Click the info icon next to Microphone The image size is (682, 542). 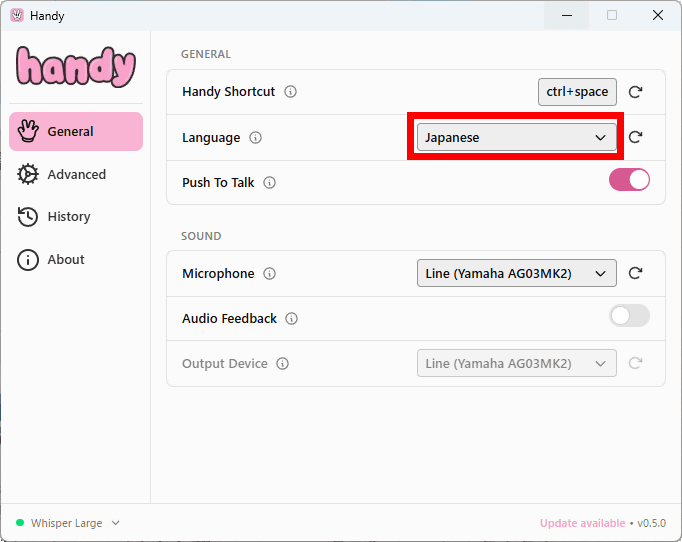269,274
